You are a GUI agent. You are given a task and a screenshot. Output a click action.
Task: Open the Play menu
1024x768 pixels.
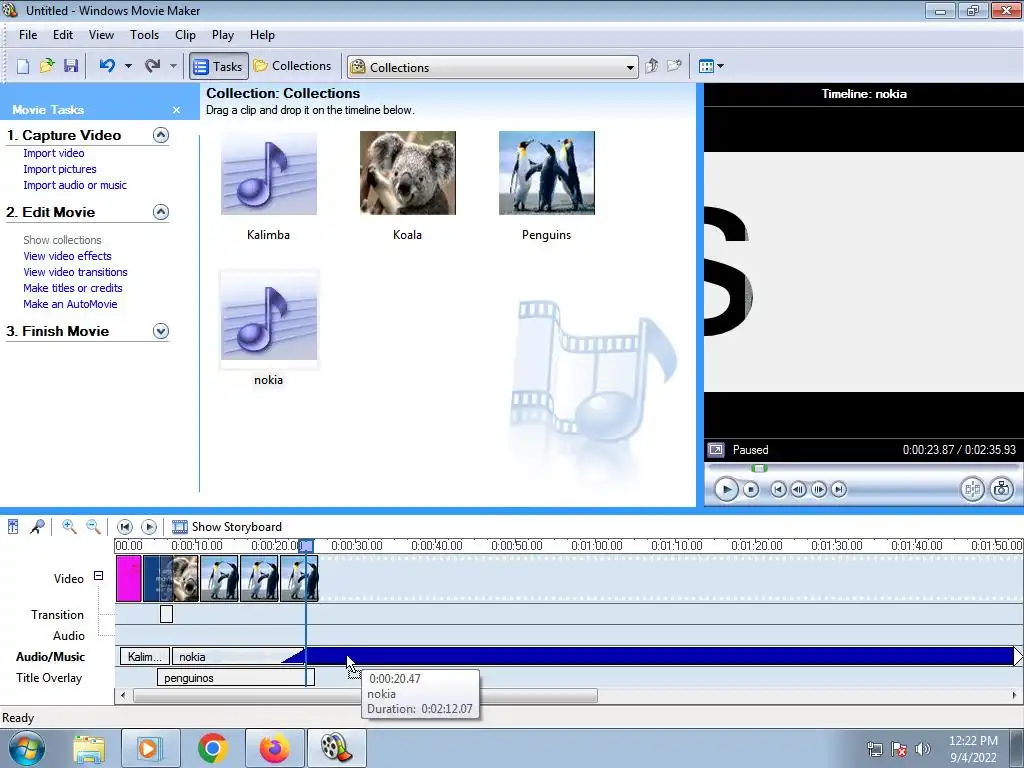[x=223, y=35]
